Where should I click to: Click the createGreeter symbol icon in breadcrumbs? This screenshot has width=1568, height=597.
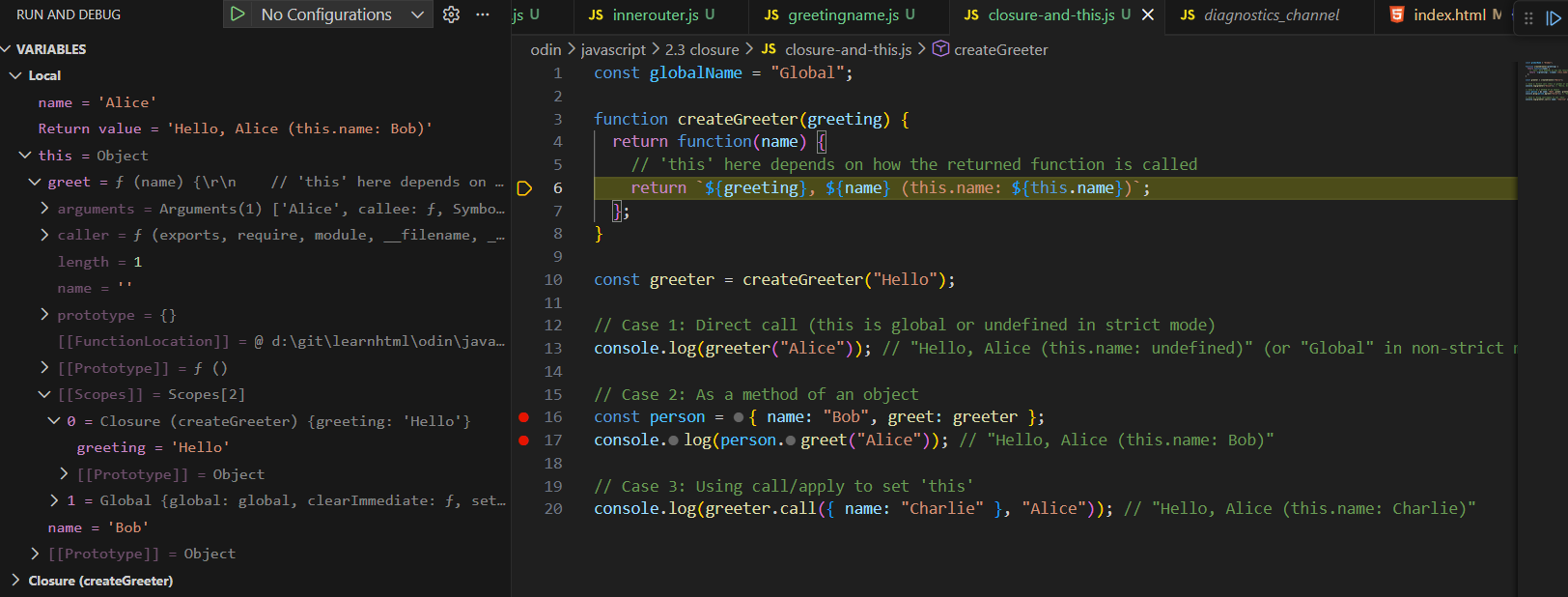(x=940, y=49)
